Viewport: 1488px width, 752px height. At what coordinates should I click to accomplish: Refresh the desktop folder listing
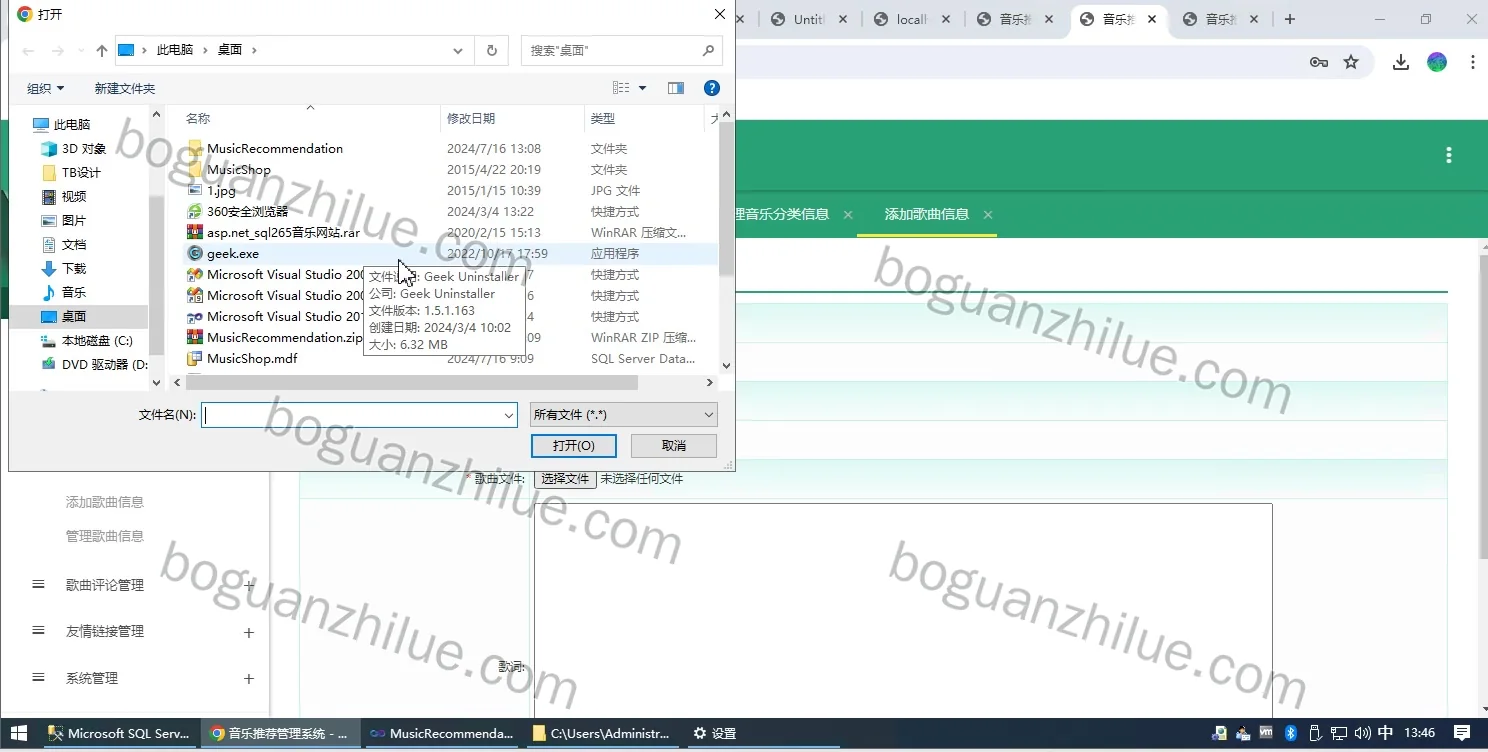tap(491, 51)
